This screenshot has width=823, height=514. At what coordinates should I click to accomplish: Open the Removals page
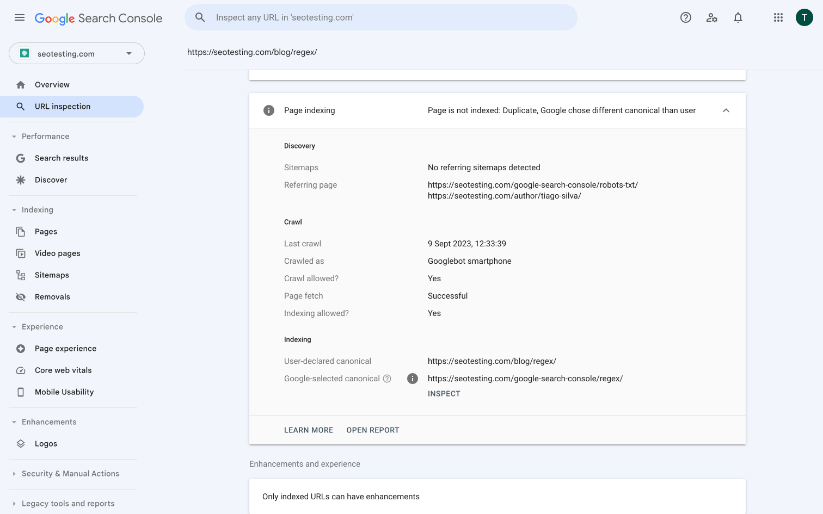point(52,297)
